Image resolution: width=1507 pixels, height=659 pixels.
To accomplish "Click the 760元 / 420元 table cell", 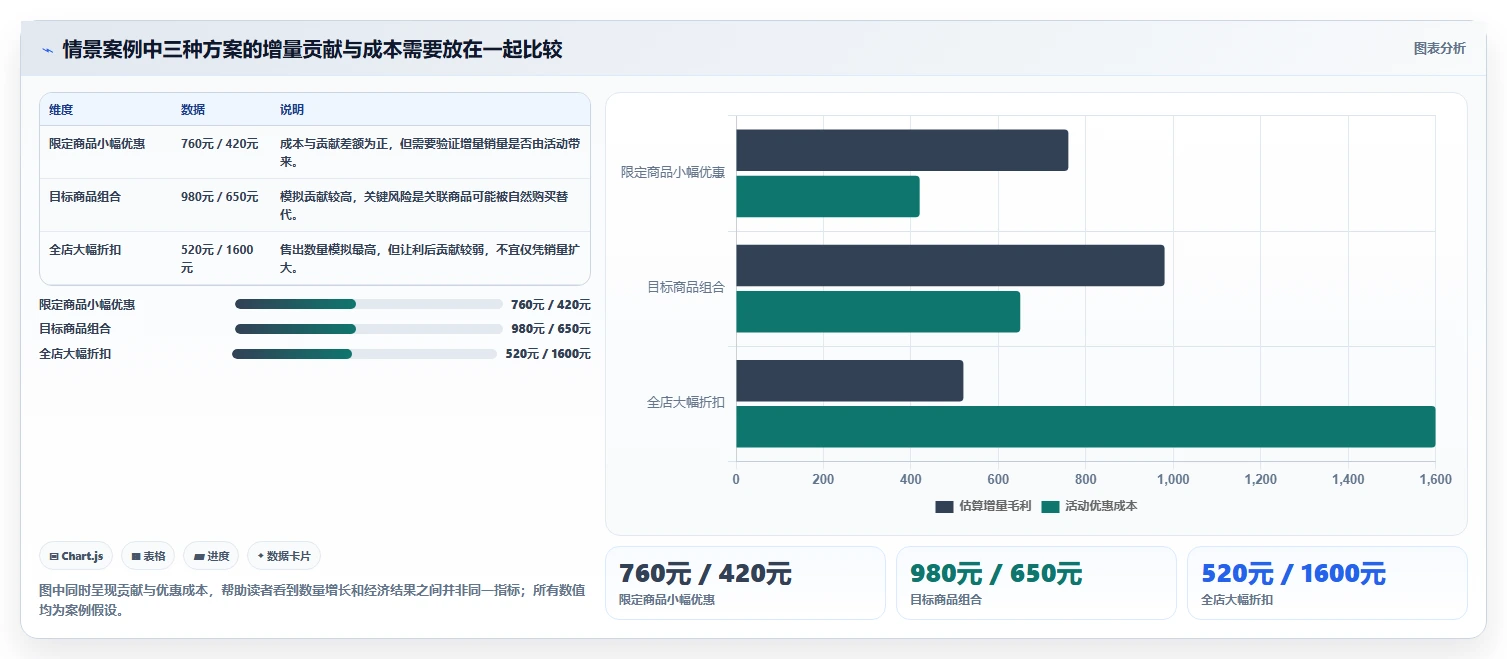I will pyautogui.click(x=219, y=144).
